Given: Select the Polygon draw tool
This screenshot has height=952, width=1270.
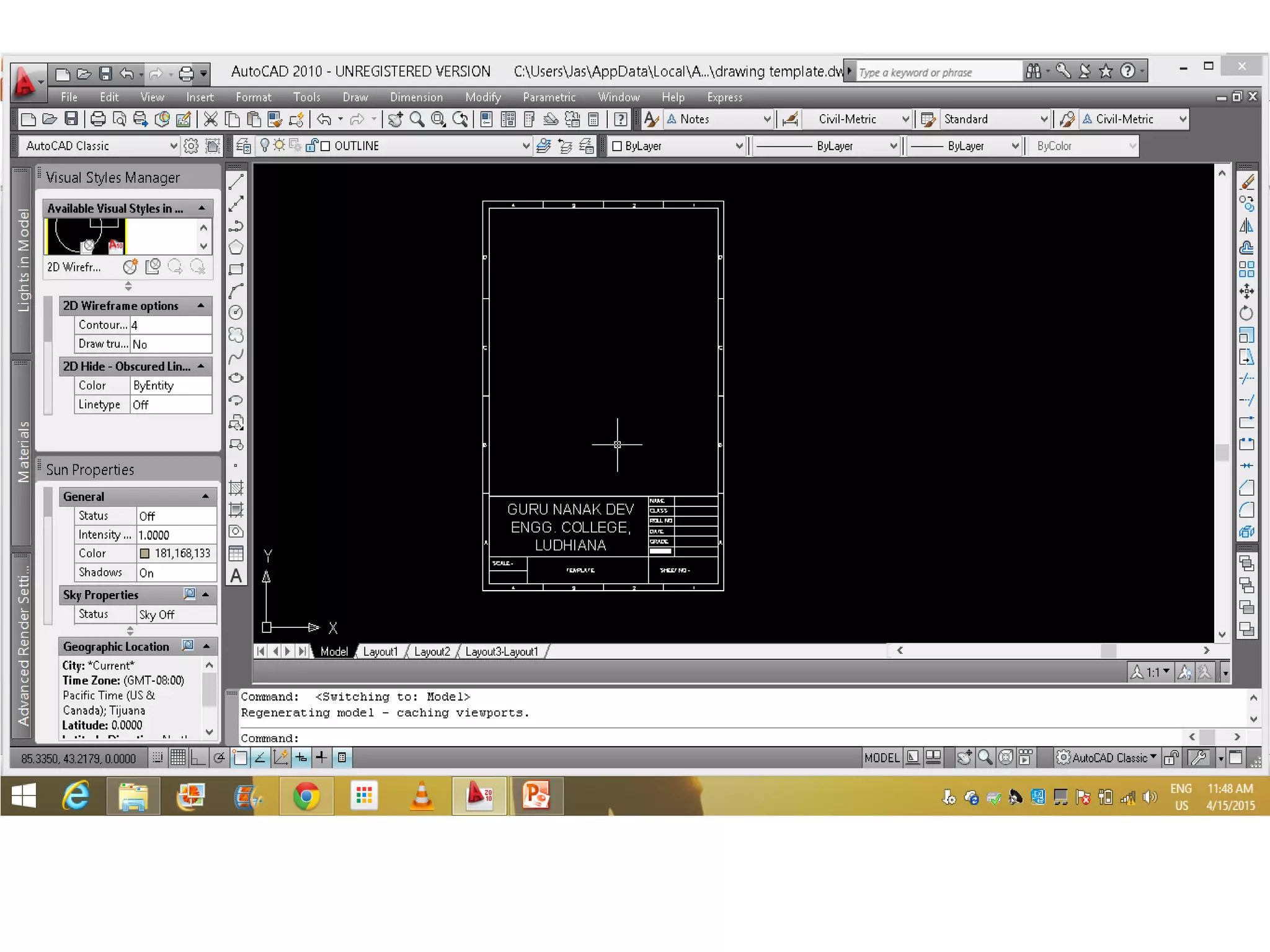Looking at the screenshot, I should coord(236,247).
